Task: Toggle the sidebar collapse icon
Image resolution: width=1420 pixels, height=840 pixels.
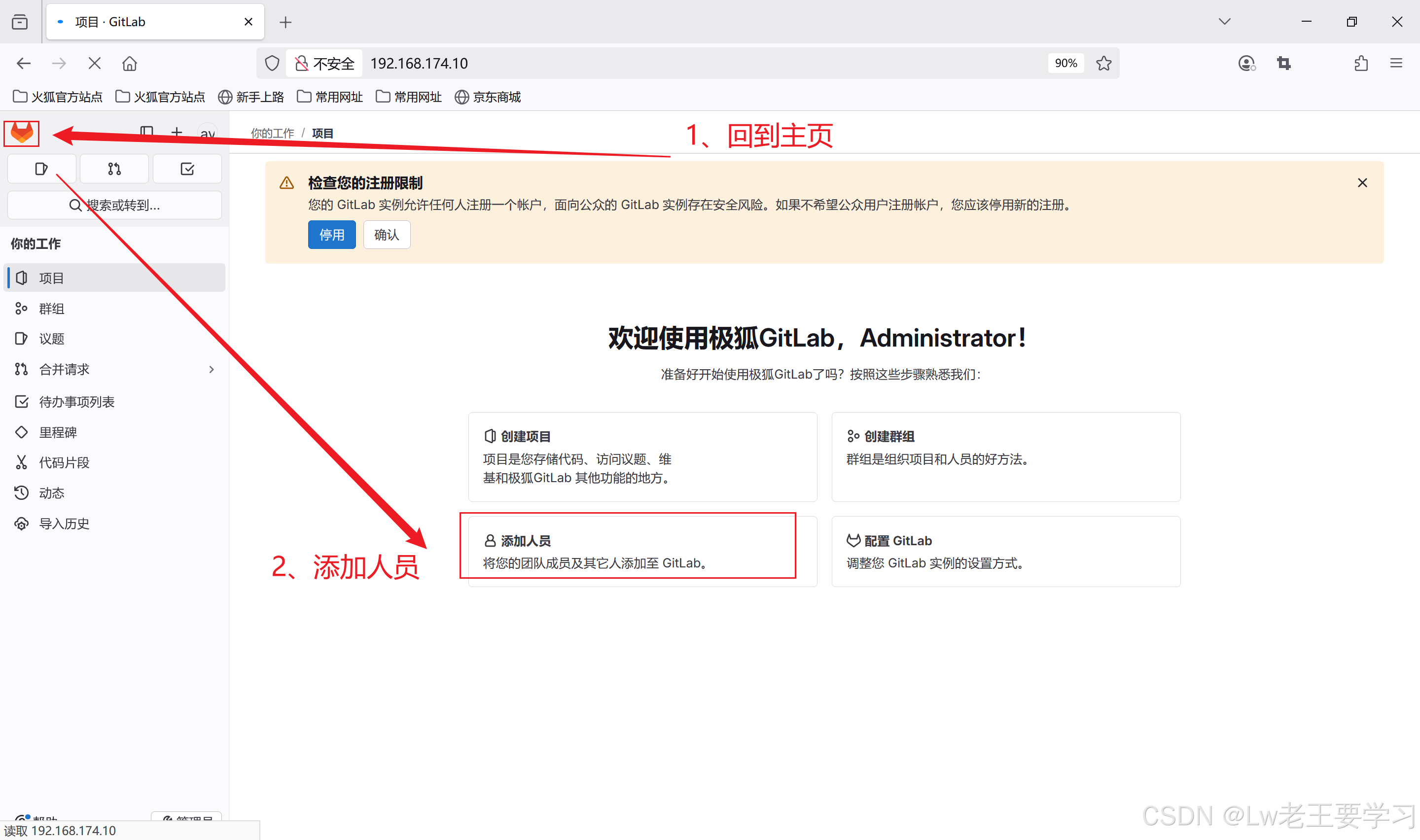Action: point(146,133)
